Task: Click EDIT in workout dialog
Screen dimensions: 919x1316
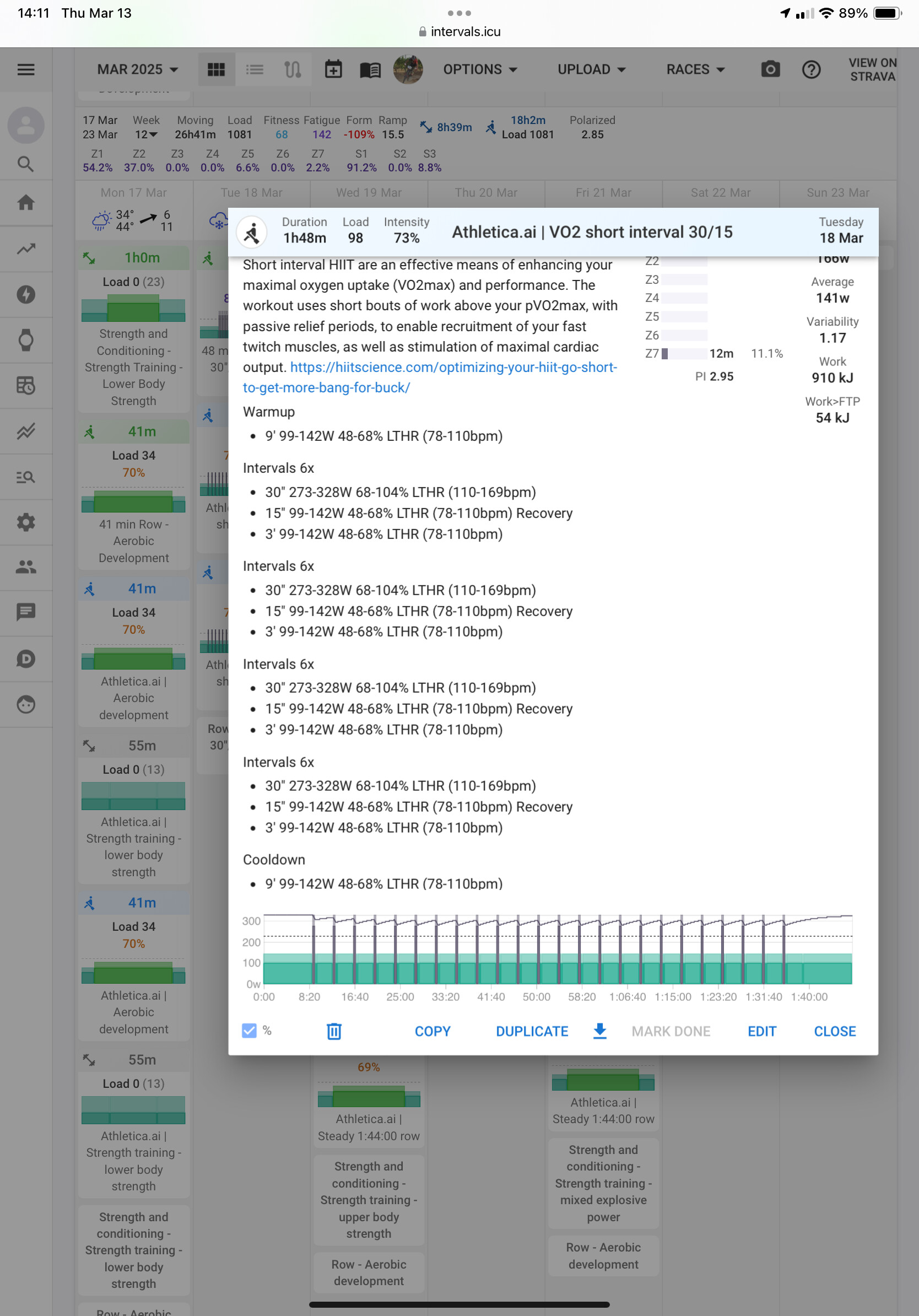Action: click(x=761, y=1031)
